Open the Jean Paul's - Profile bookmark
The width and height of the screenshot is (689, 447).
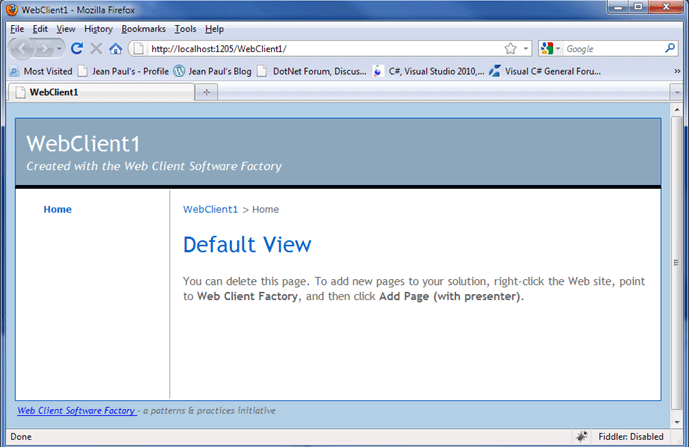pyautogui.click(x=123, y=71)
